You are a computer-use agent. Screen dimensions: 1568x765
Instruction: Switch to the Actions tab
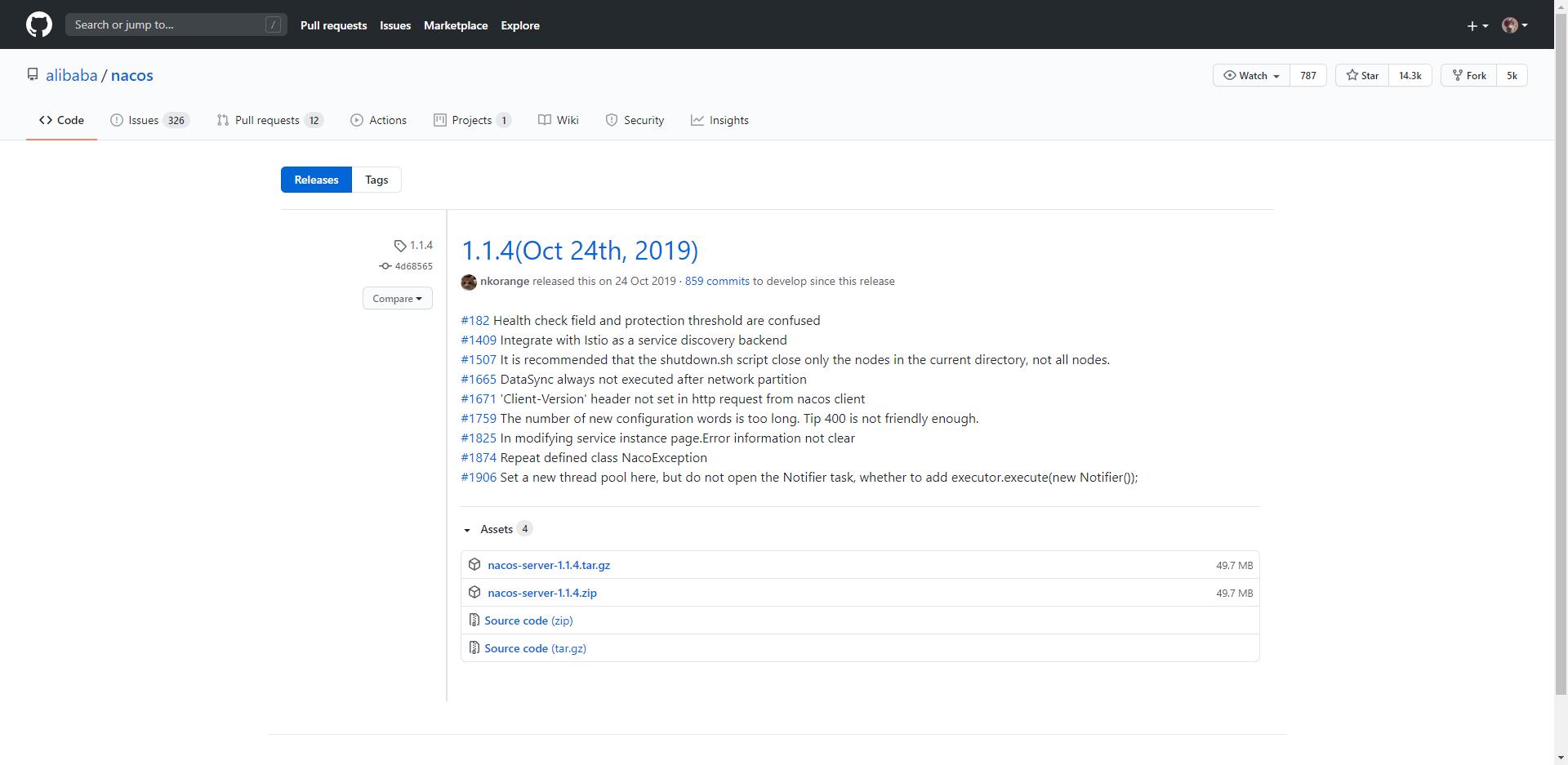[378, 120]
